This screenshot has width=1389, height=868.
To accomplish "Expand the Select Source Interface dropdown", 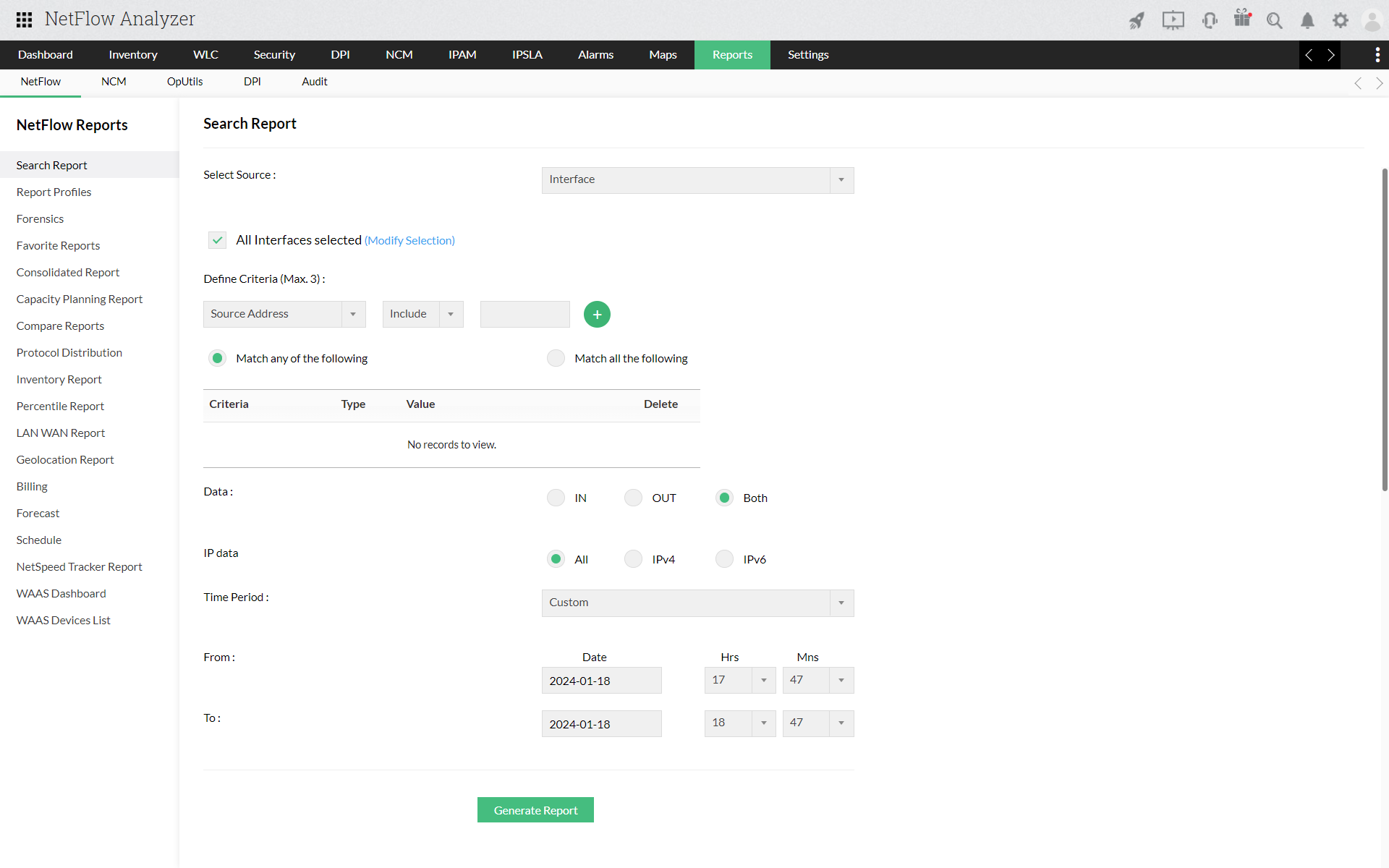I will point(697,180).
